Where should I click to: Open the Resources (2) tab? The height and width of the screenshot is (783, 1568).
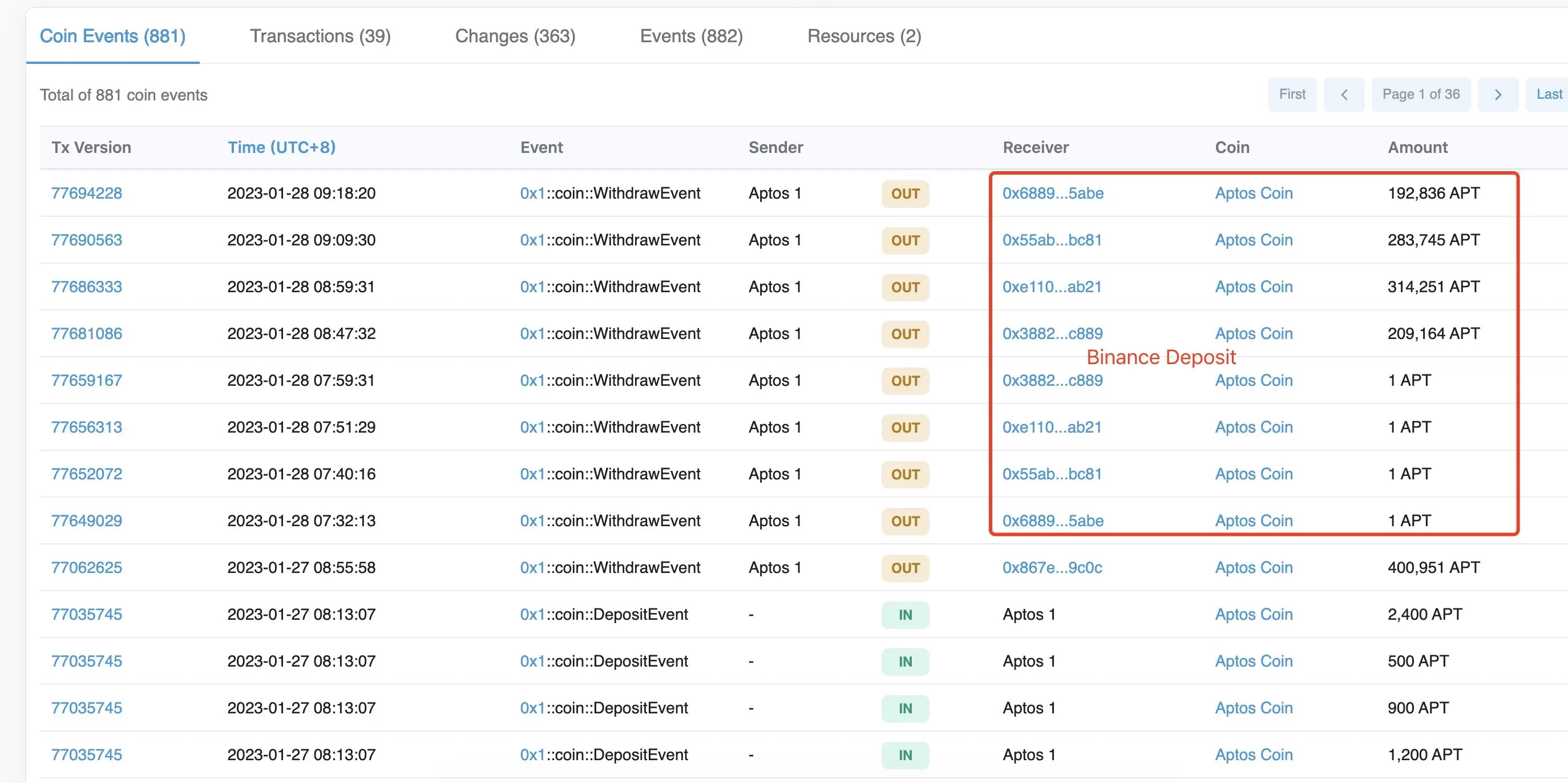[864, 36]
